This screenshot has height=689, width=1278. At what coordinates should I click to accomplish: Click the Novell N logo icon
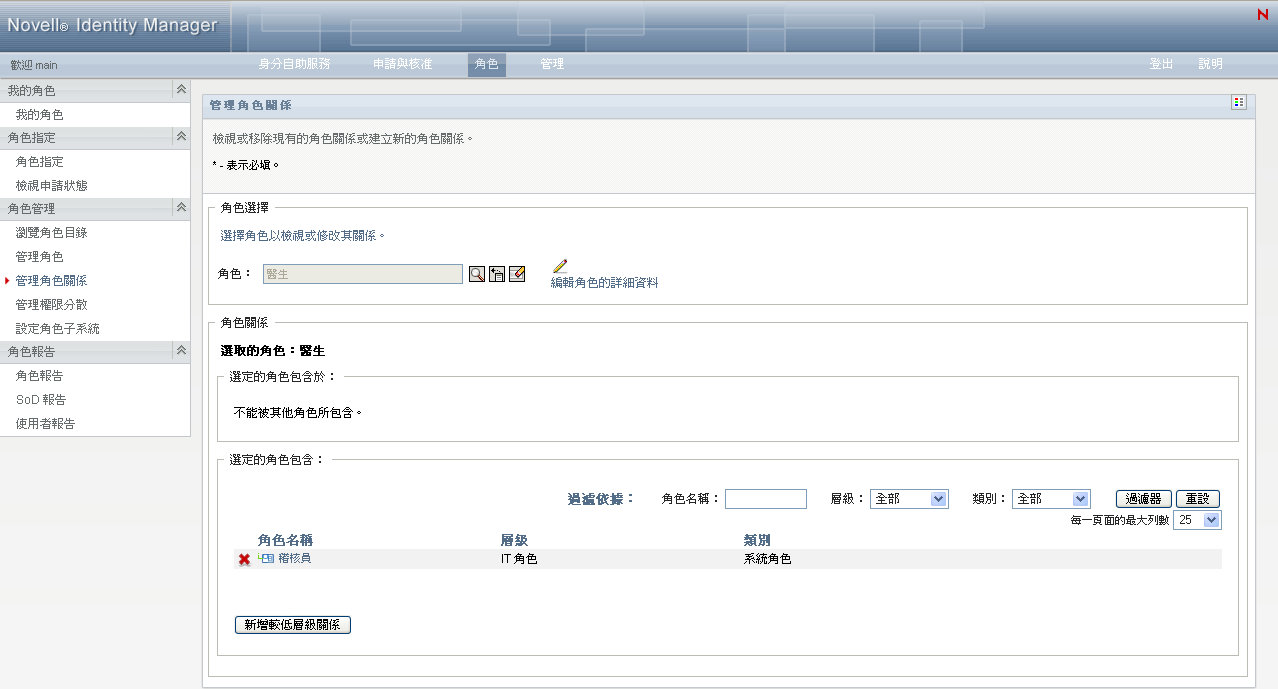pos(1262,14)
